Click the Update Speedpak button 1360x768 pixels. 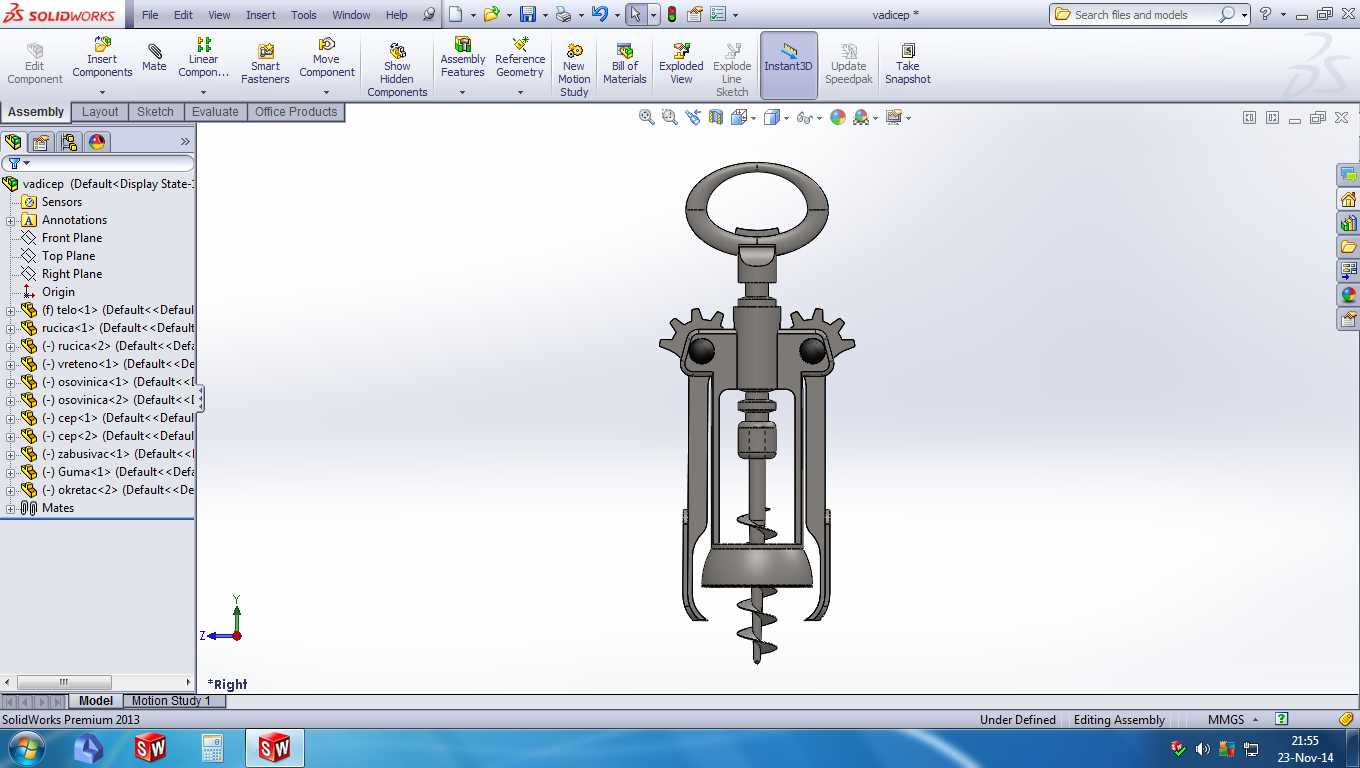click(x=848, y=64)
